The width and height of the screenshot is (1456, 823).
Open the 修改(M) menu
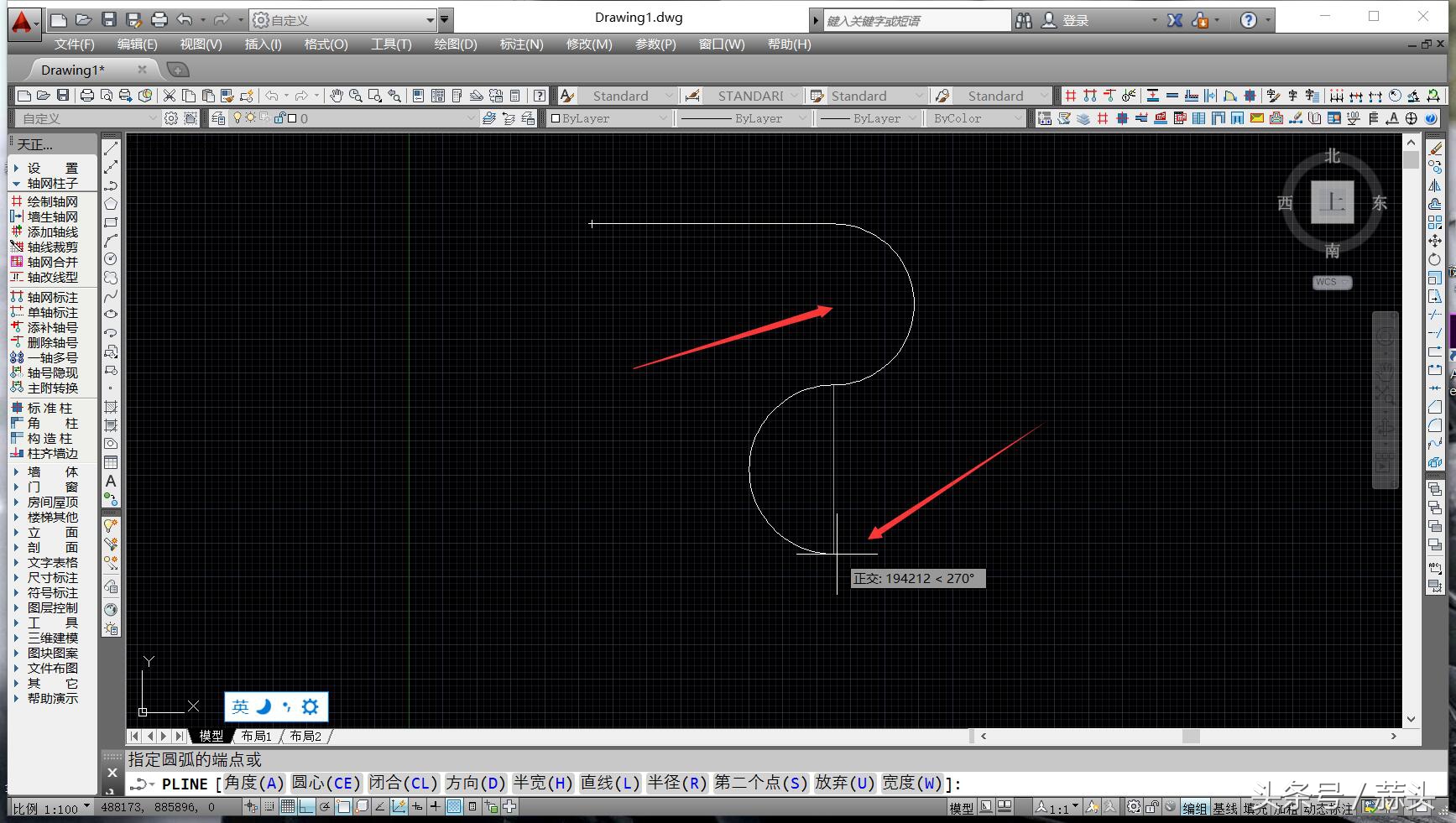(589, 44)
